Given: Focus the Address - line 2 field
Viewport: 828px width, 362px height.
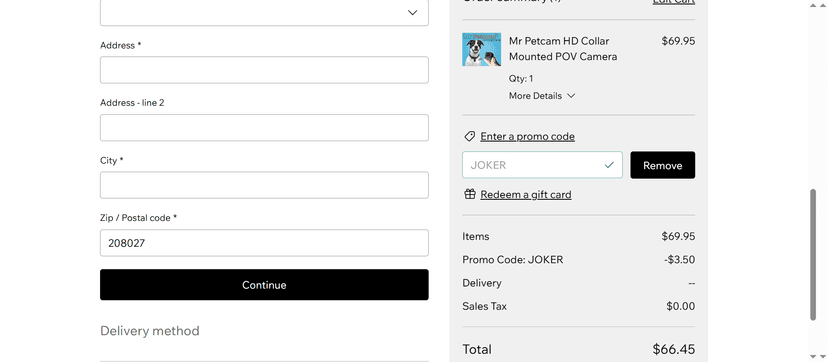Looking at the screenshot, I should click(x=264, y=128).
